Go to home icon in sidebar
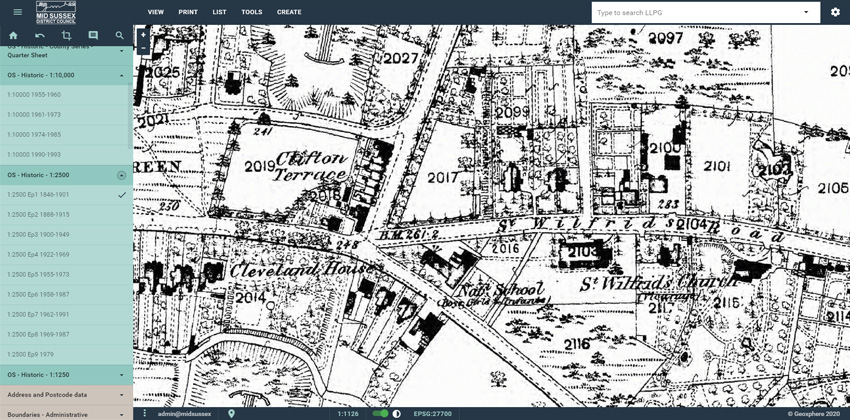 coord(13,36)
